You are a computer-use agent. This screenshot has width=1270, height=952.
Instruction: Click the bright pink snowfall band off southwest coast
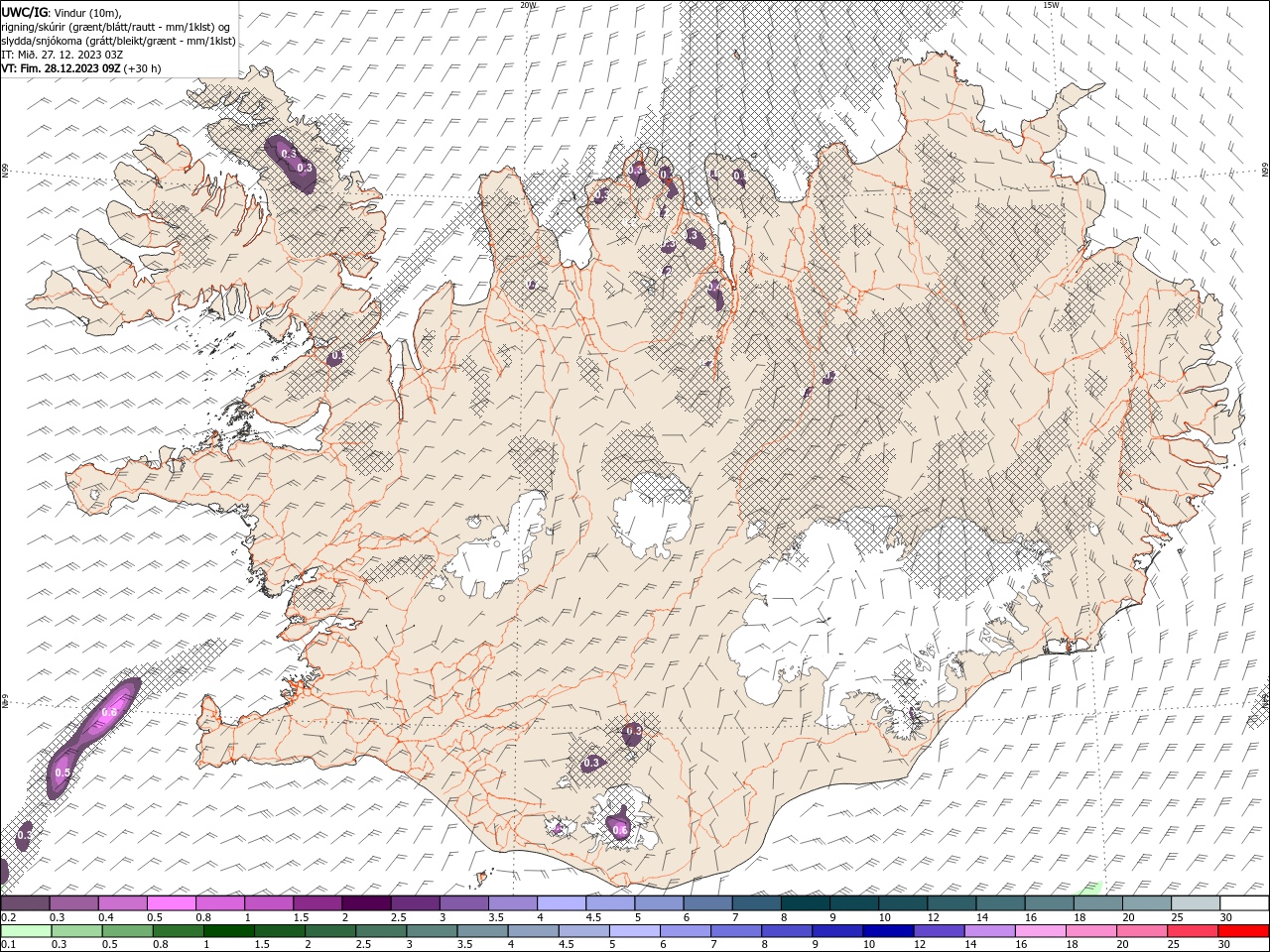point(94,737)
